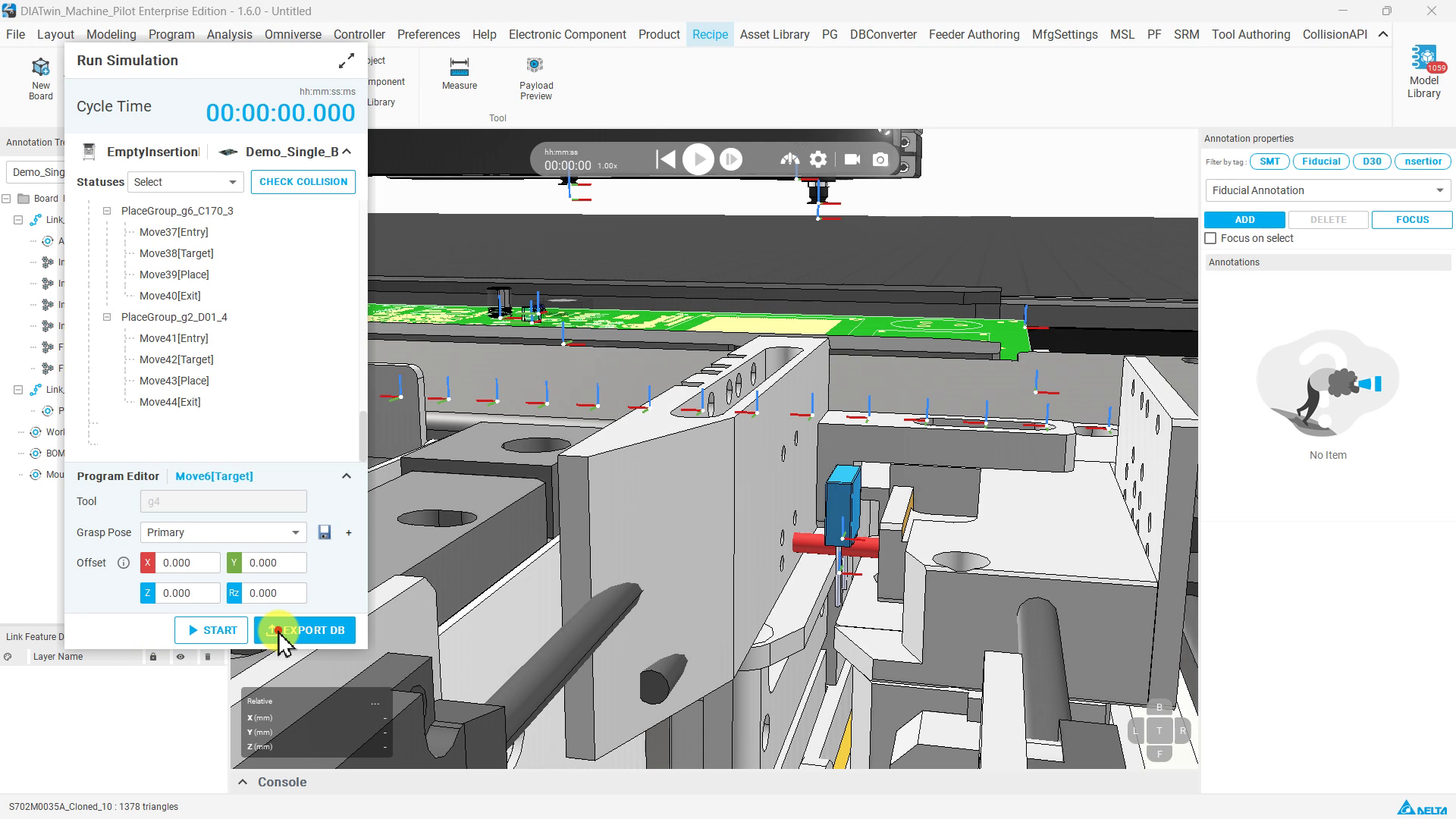1456x819 pixels.
Task: Open the Model Library
Action: click(x=1424, y=72)
